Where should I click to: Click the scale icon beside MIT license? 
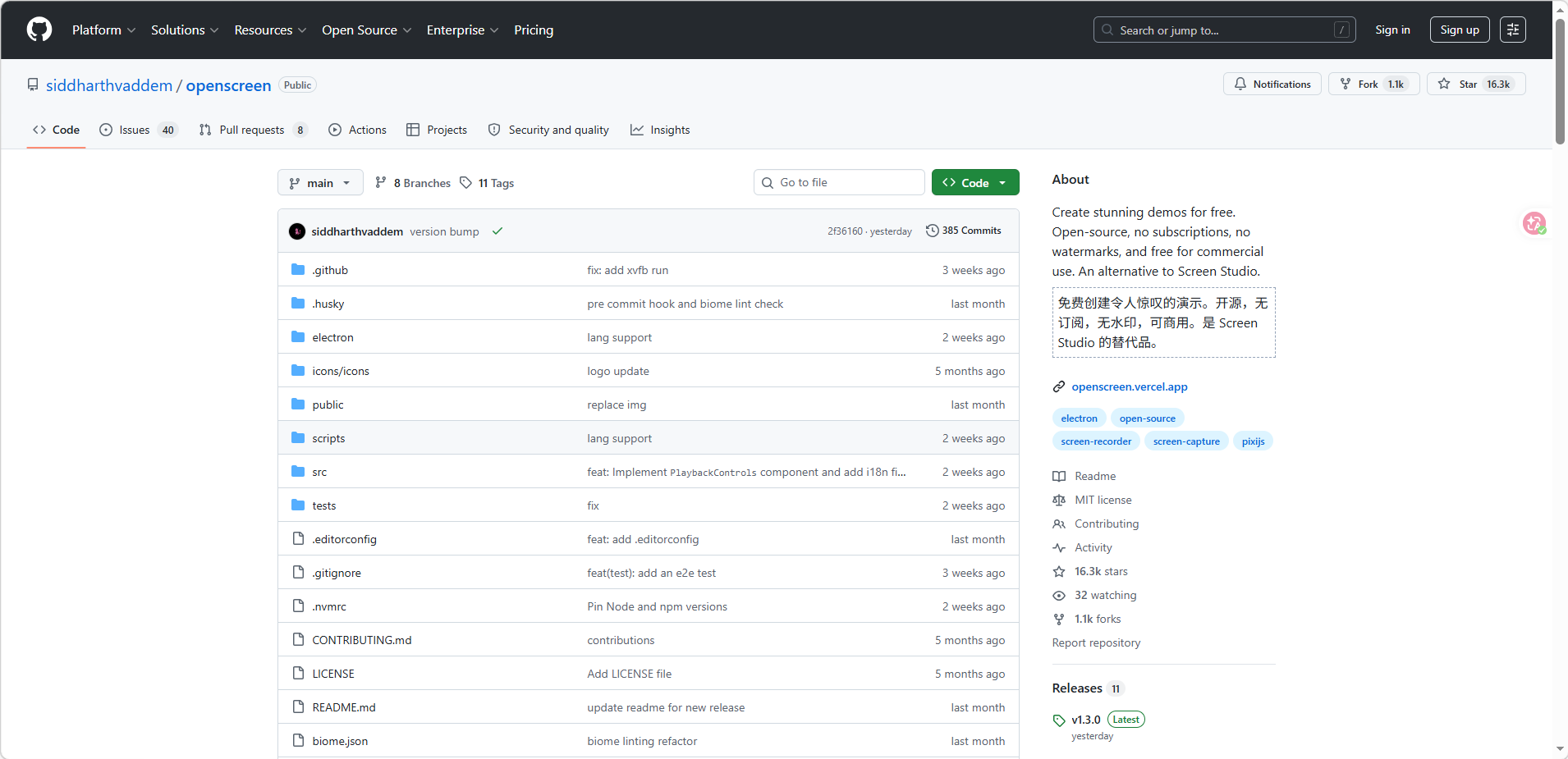click(x=1059, y=500)
